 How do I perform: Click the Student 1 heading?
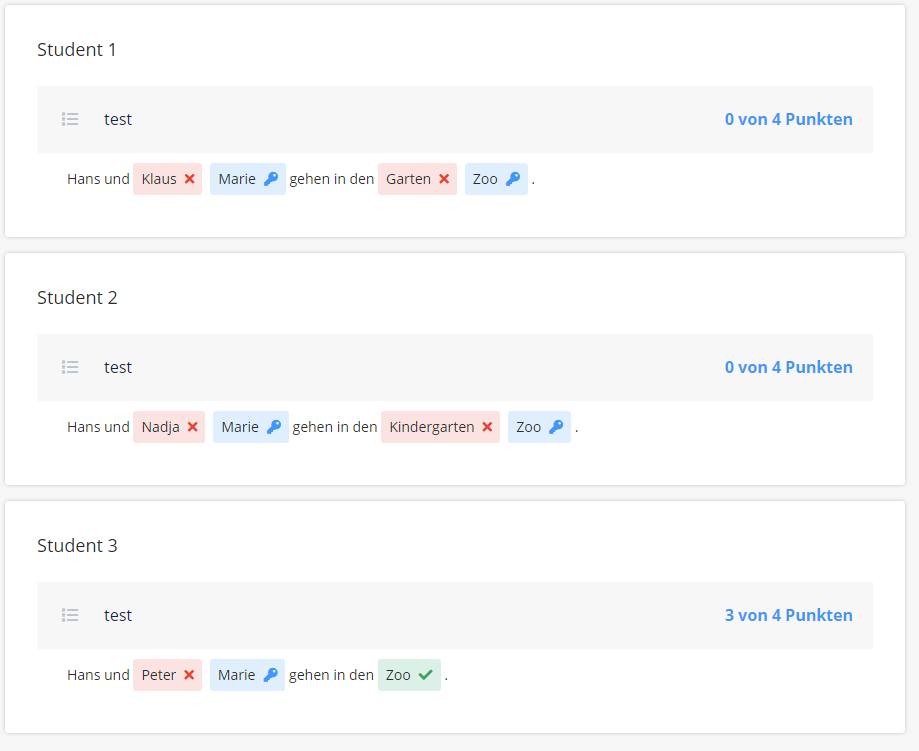pyautogui.click(x=77, y=49)
